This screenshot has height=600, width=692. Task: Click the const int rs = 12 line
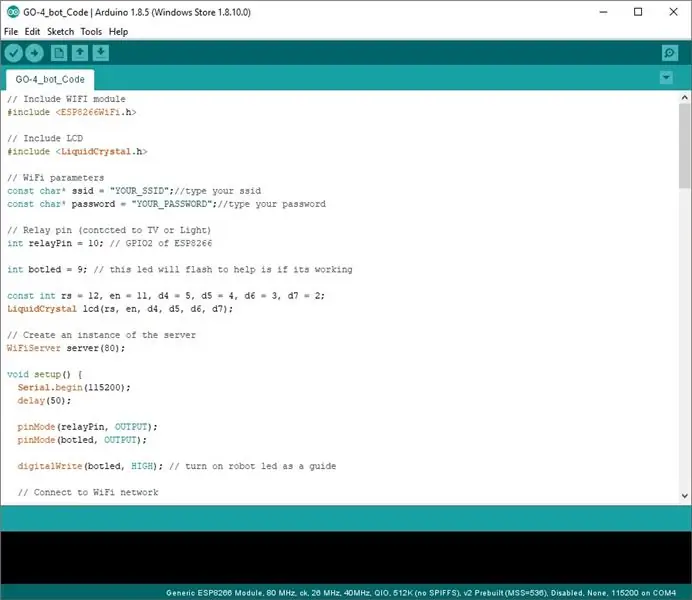click(x=165, y=296)
